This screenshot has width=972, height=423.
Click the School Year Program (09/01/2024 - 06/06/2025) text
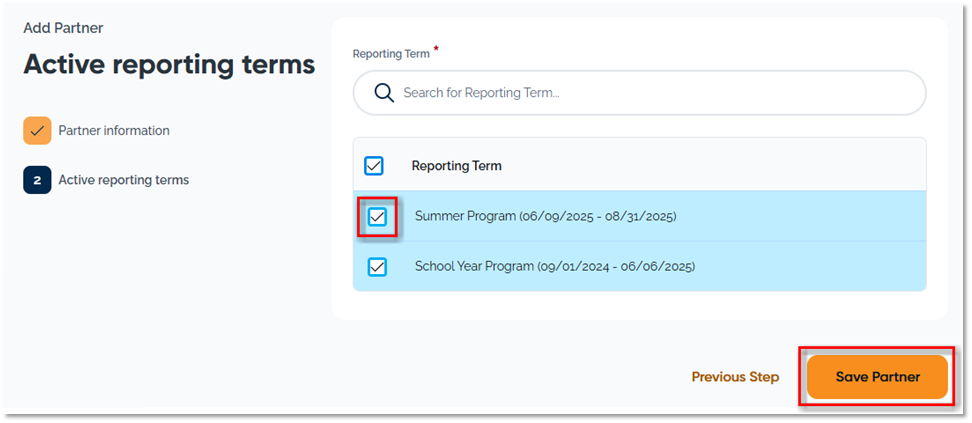point(555,267)
